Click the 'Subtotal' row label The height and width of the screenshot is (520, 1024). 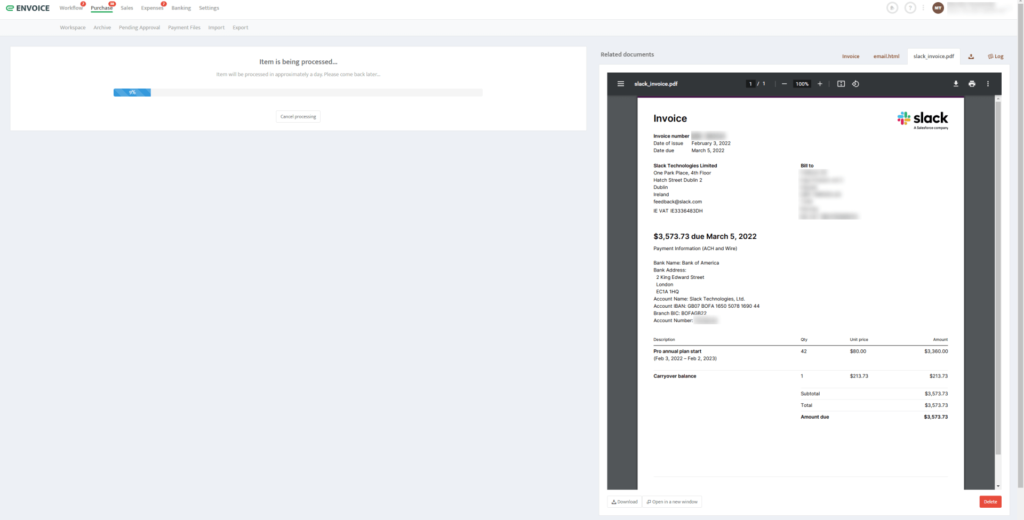810,394
